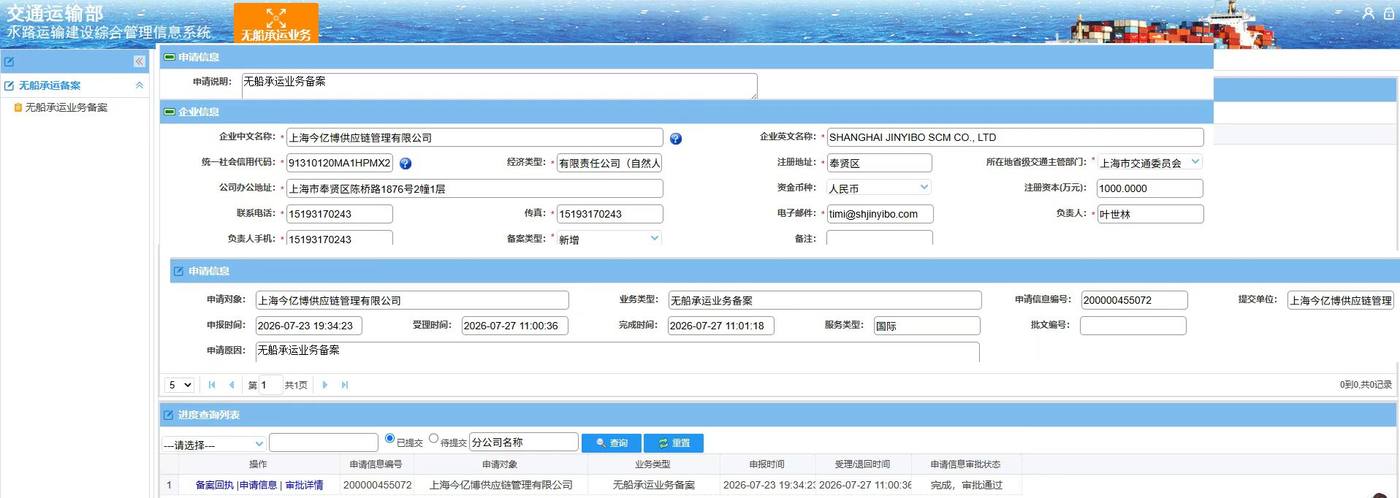Click the 完成，审批通过 status cell
This screenshot has height=498, width=1400.
click(965, 485)
